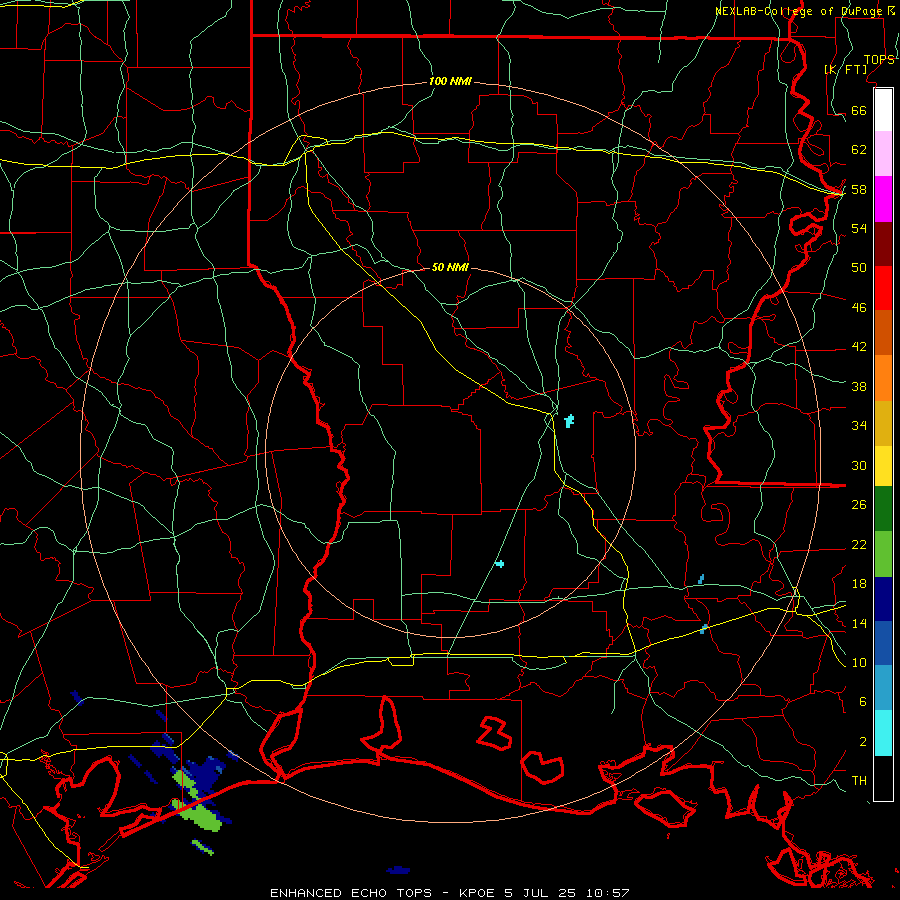Click the "50" scale value
This screenshot has height=900, width=900.
(859, 268)
